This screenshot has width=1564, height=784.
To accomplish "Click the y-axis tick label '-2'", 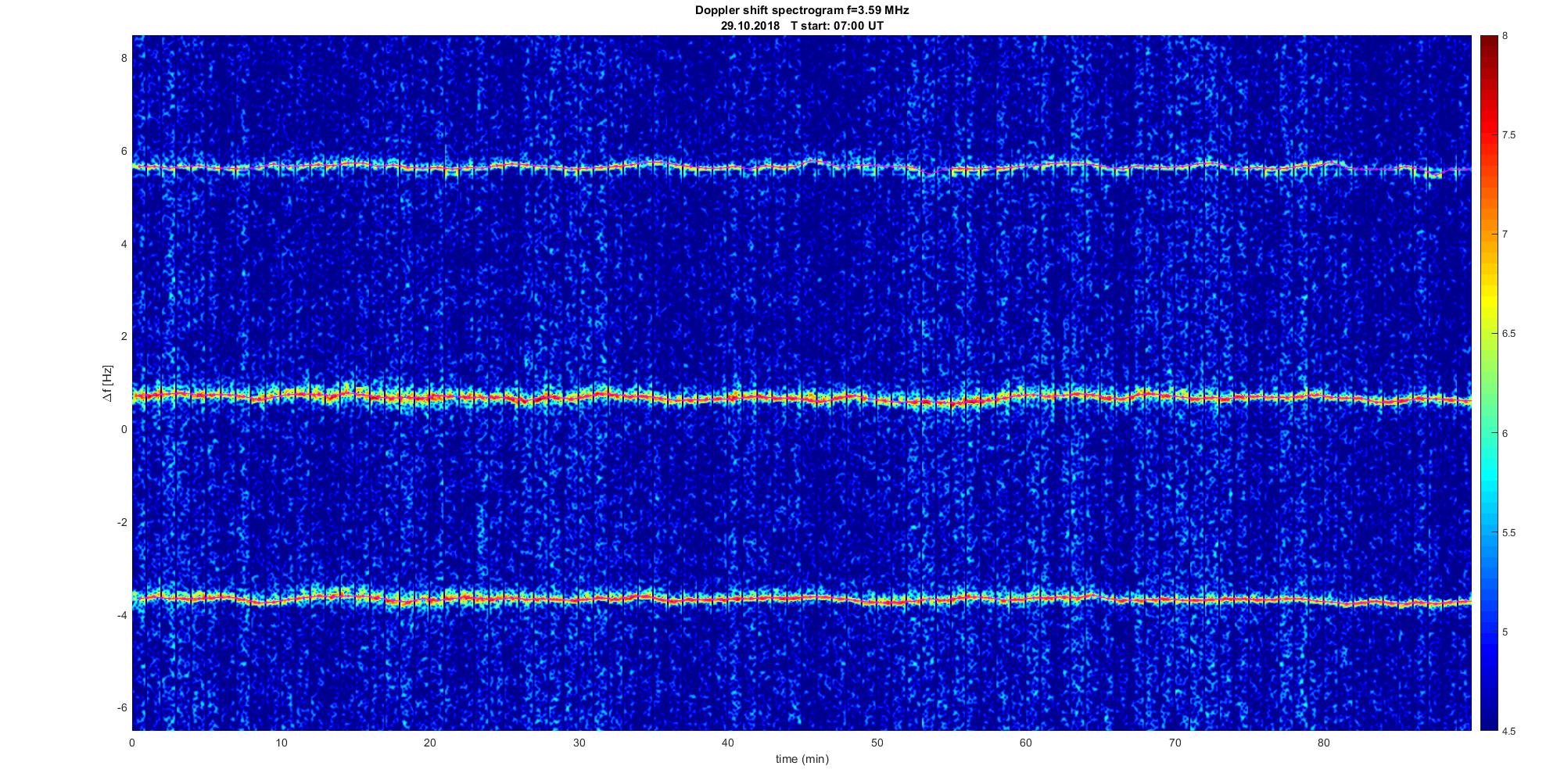I will 122,522.
